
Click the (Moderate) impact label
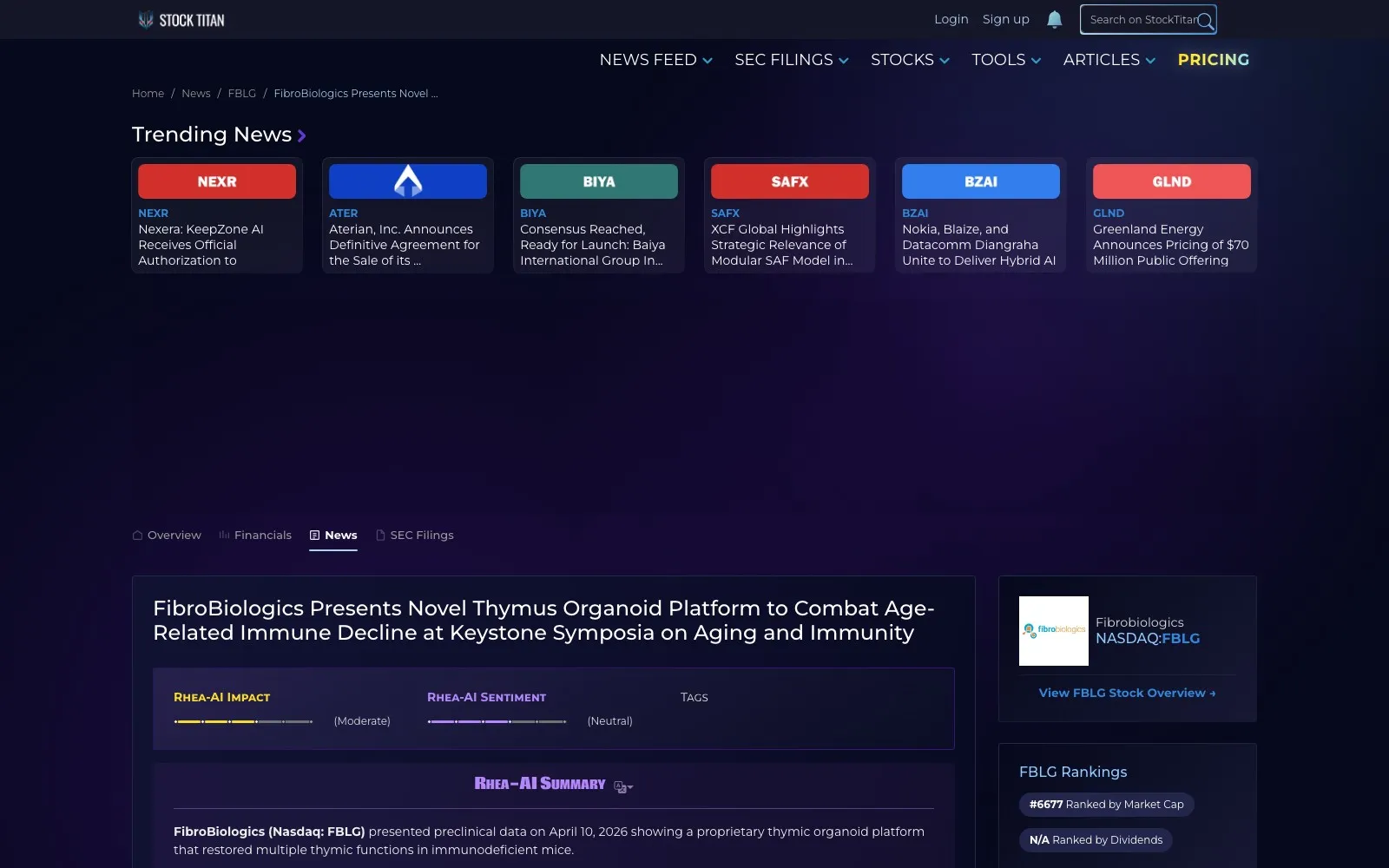(x=362, y=721)
